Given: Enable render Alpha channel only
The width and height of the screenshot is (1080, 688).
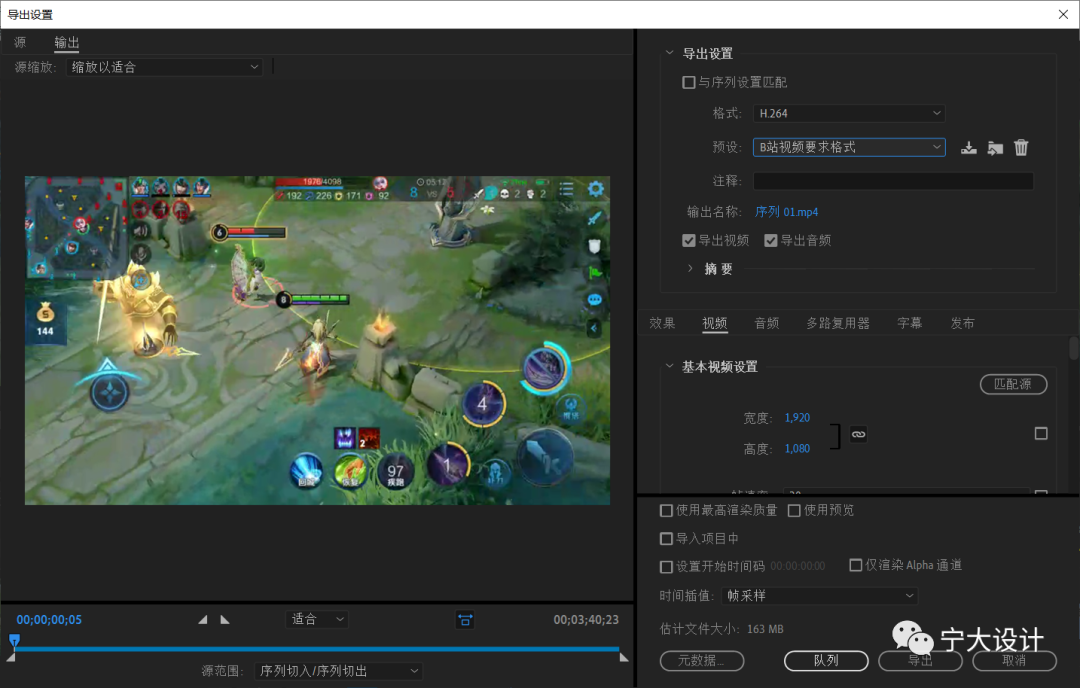Looking at the screenshot, I should point(855,565).
